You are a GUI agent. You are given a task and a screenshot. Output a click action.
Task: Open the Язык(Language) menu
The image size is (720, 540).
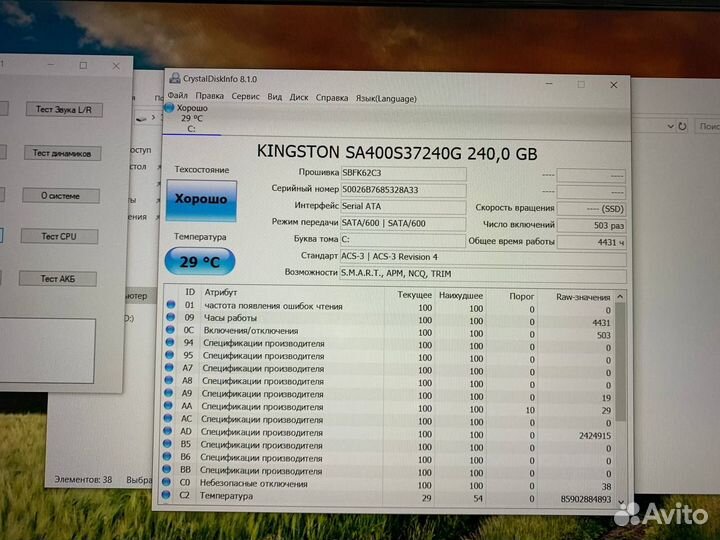pos(386,99)
